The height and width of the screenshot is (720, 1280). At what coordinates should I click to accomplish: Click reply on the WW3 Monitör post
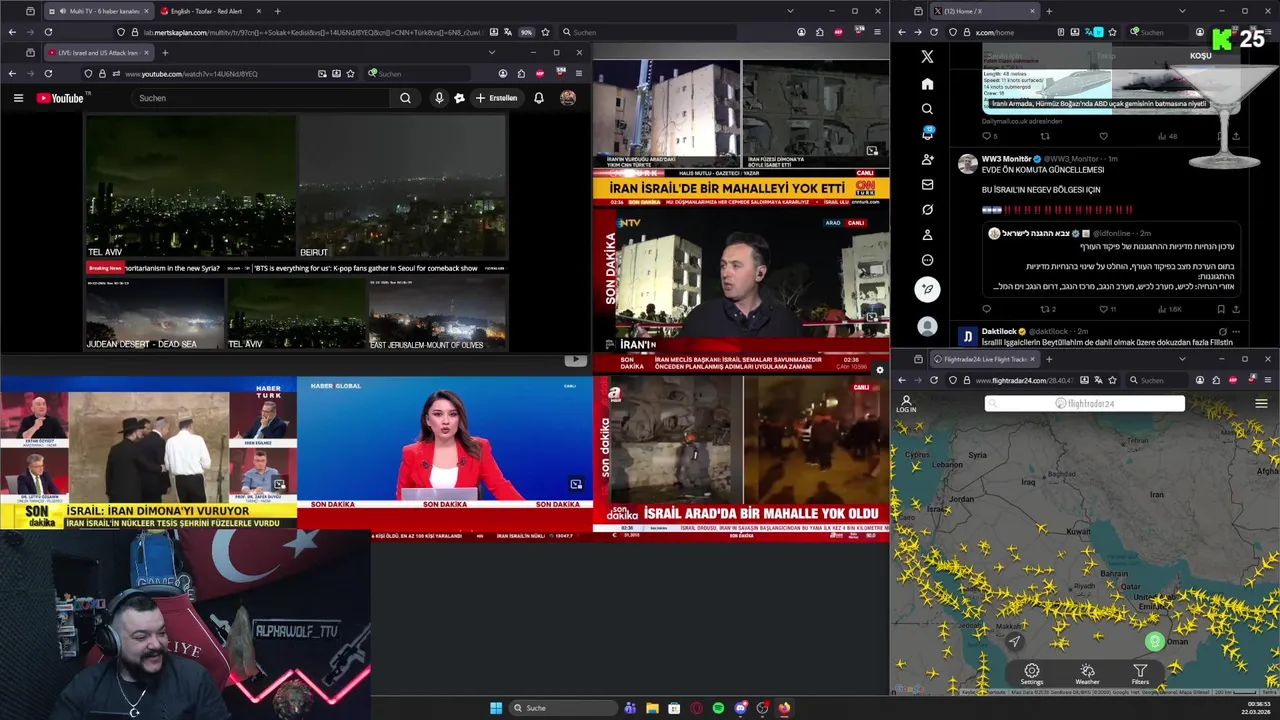coord(987,309)
